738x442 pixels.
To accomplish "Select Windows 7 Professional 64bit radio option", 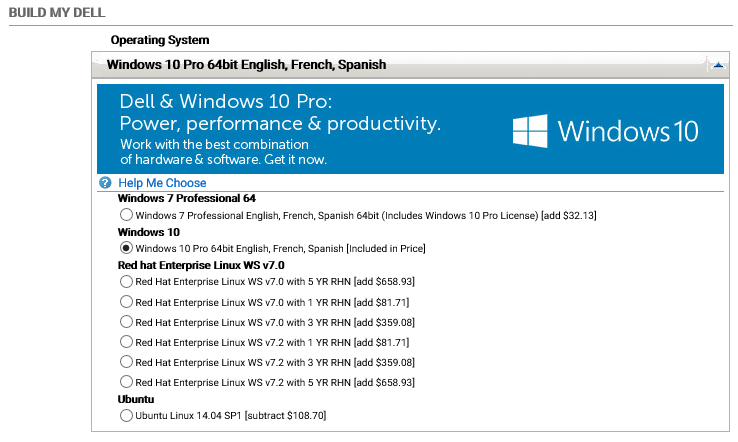I will coord(126,215).
